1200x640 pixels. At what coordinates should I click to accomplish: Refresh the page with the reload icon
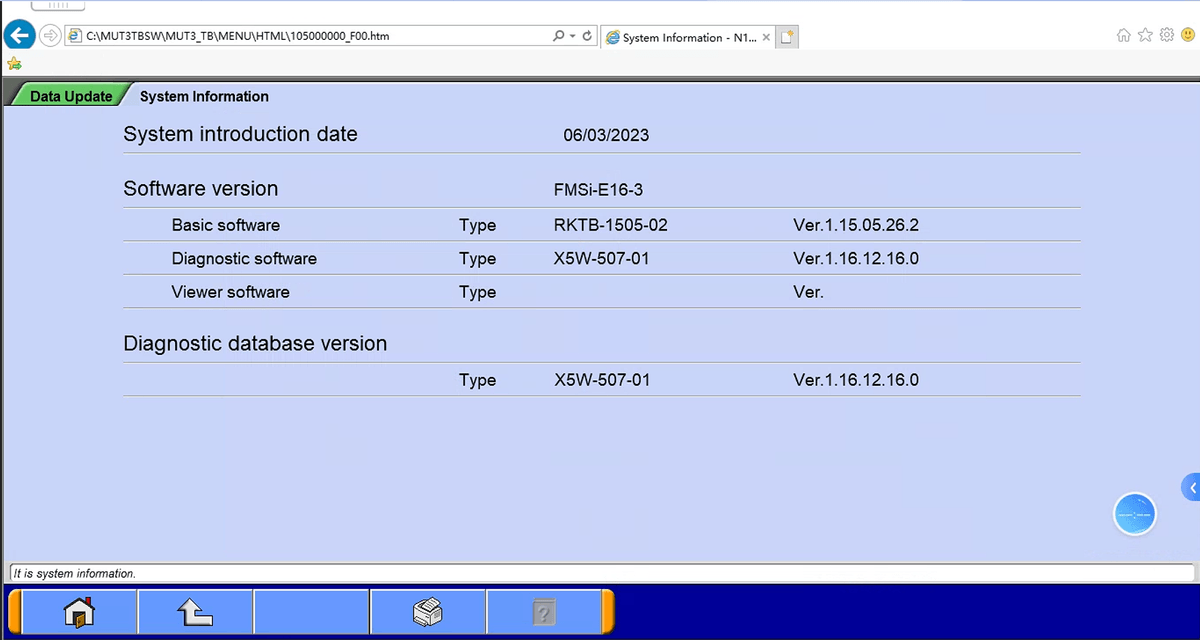587,36
